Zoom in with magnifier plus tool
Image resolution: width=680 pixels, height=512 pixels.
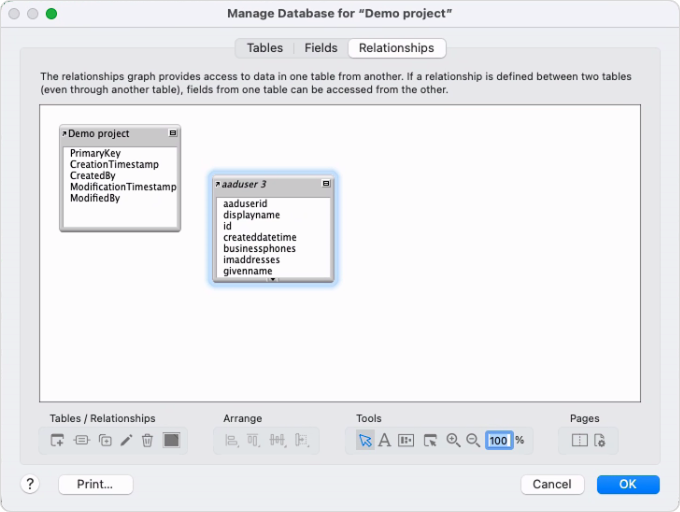click(x=453, y=440)
